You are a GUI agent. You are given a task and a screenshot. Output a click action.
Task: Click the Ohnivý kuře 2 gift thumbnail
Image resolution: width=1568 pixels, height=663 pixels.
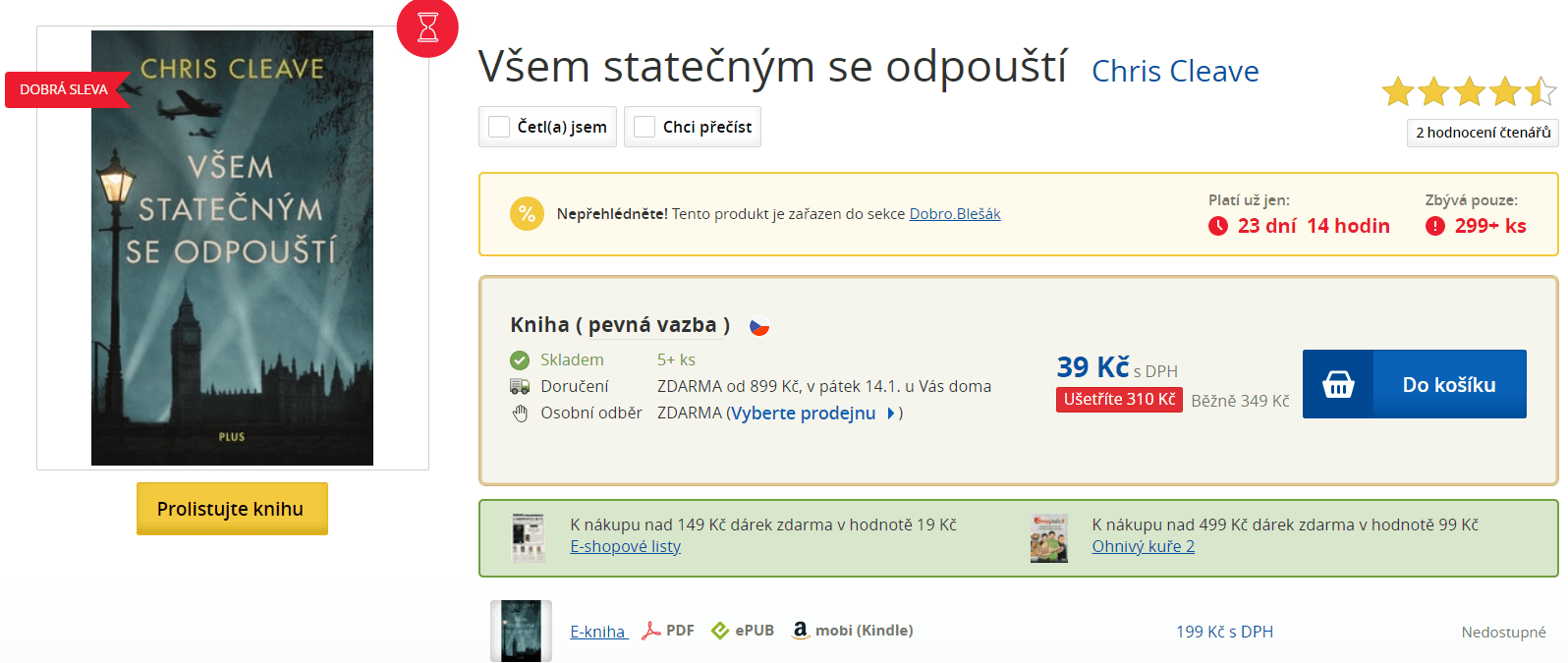point(1049,537)
